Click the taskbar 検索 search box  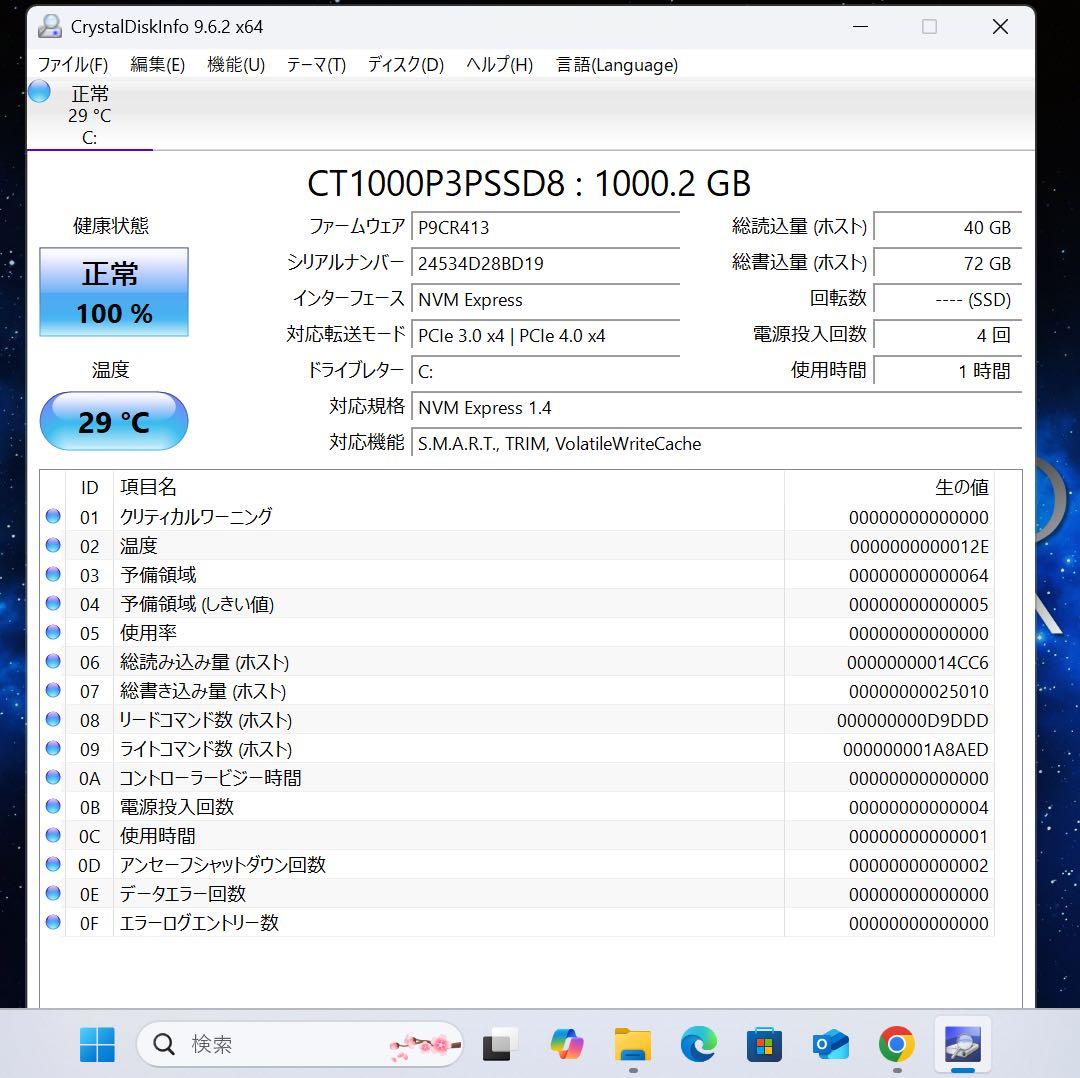(x=300, y=1044)
